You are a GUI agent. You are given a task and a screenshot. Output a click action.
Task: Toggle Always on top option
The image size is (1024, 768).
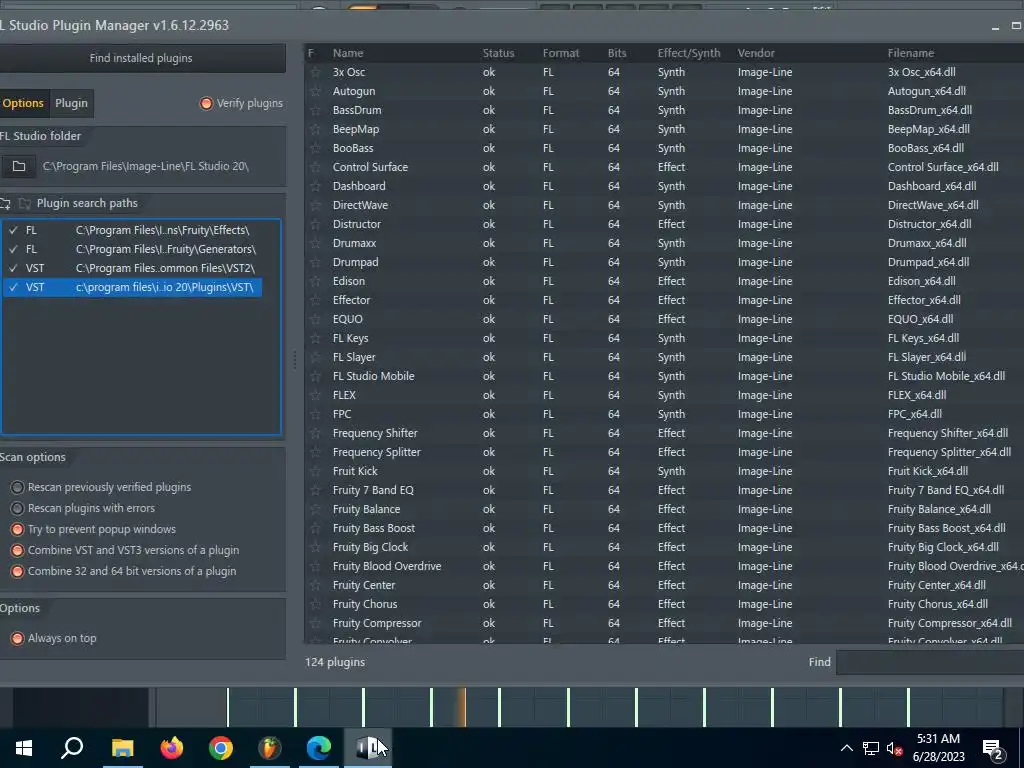pos(54,638)
